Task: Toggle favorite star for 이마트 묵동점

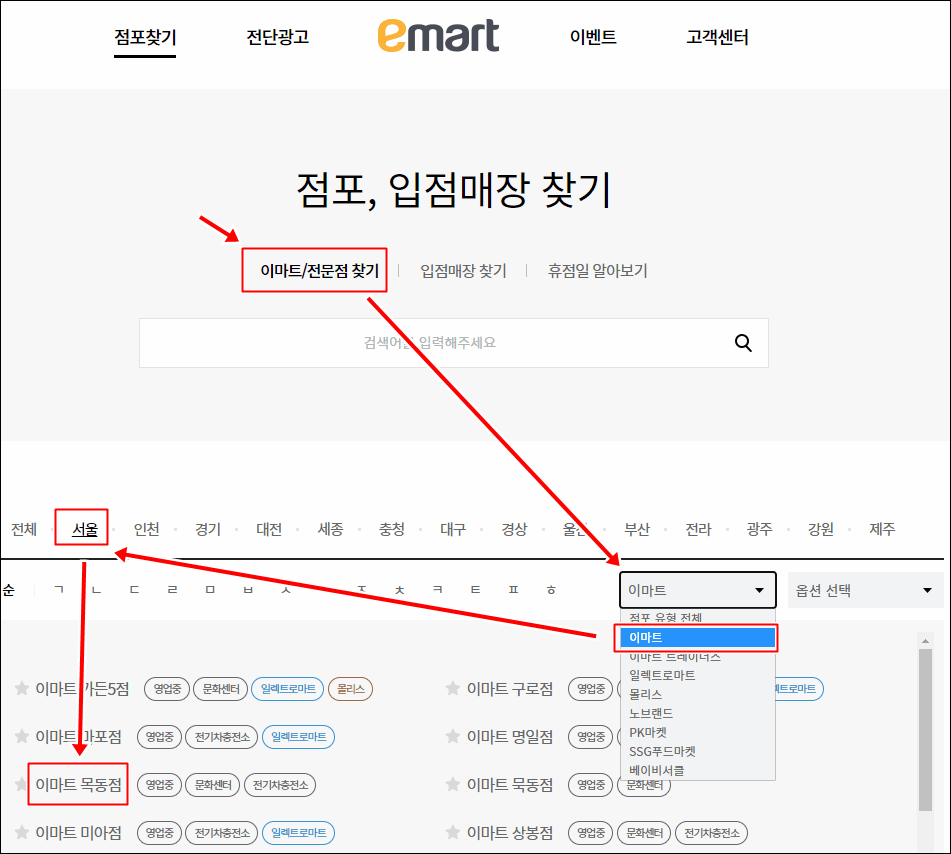Action: (x=451, y=785)
